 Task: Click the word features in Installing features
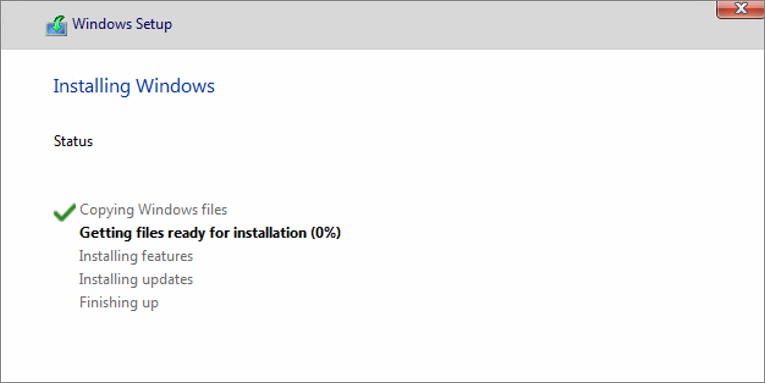point(166,256)
